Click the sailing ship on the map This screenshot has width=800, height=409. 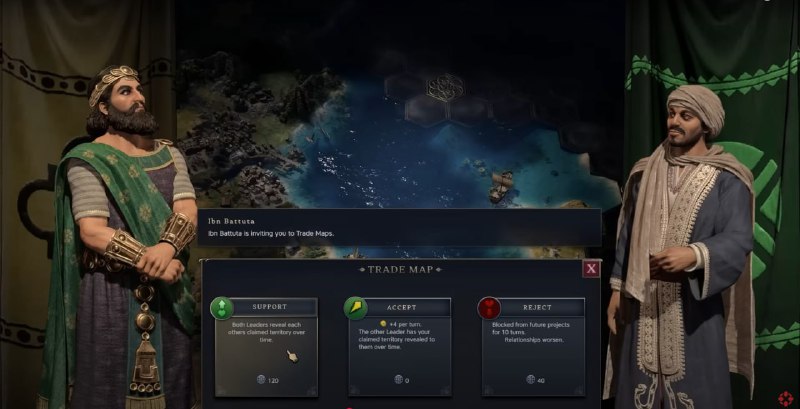point(501,186)
